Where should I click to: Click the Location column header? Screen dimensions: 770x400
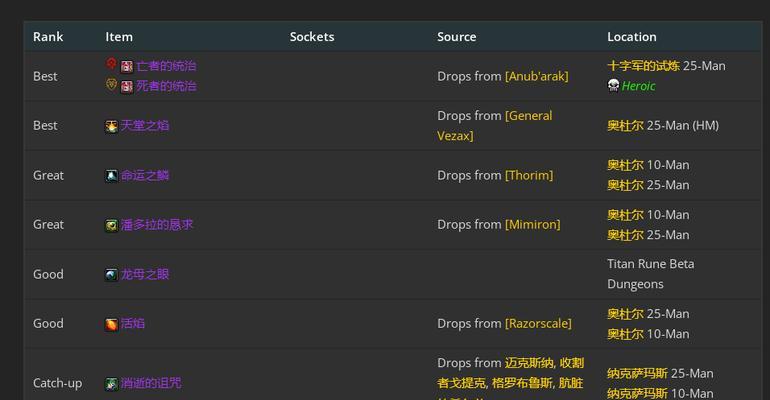631,37
